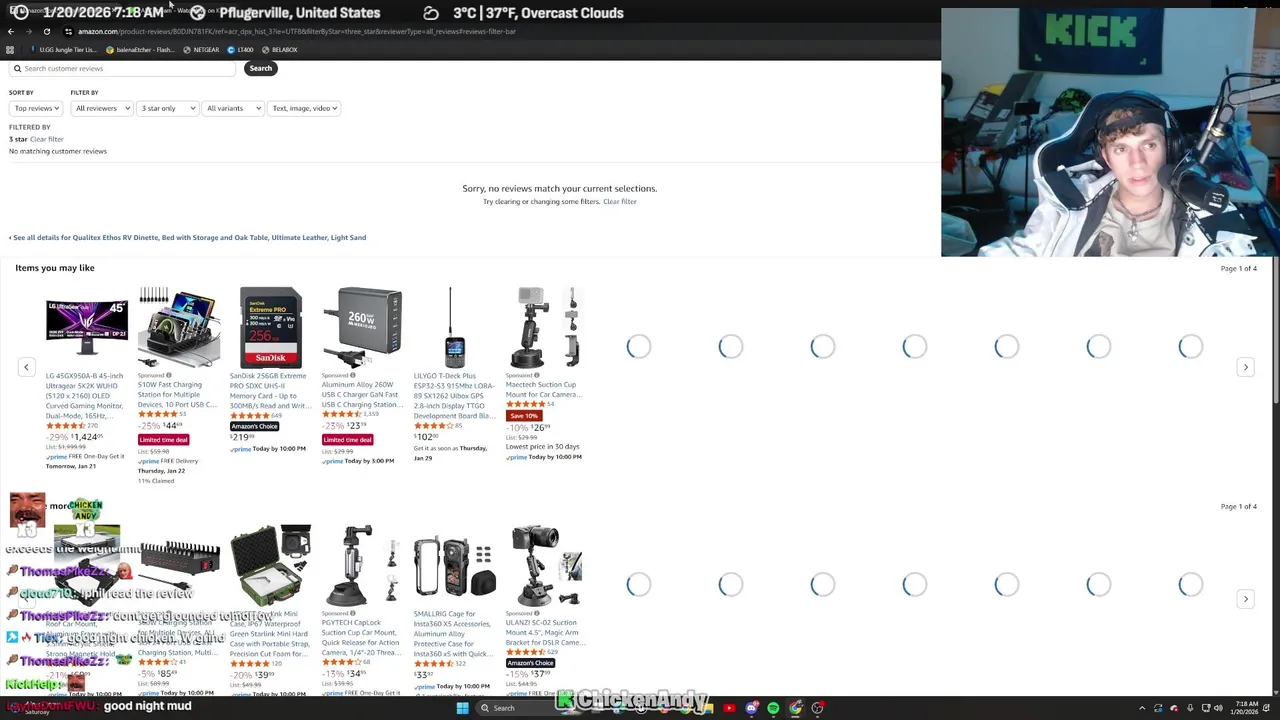Open the LILYGO T-Deck Plus product title
Image resolution: width=1280 pixels, height=720 pixels.
click(x=454, y=396)
